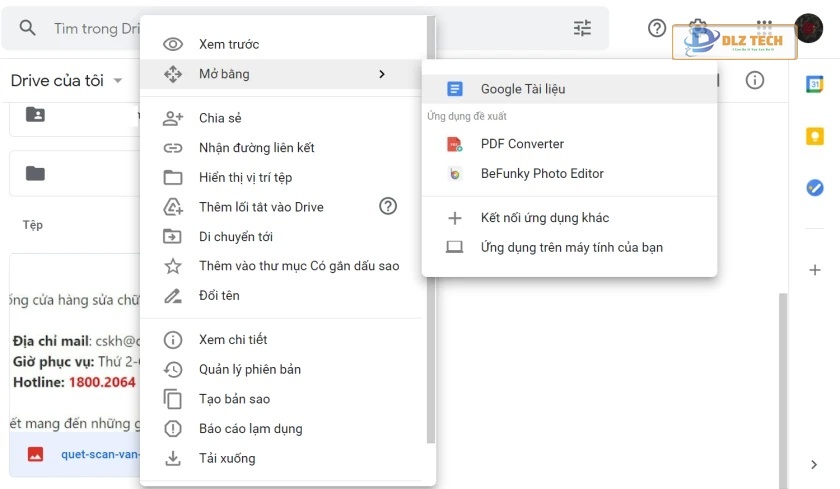The width and height of the screenshot is (840, 489).
Task: Click the search filter options icon
Action: (x=582, y=28)
